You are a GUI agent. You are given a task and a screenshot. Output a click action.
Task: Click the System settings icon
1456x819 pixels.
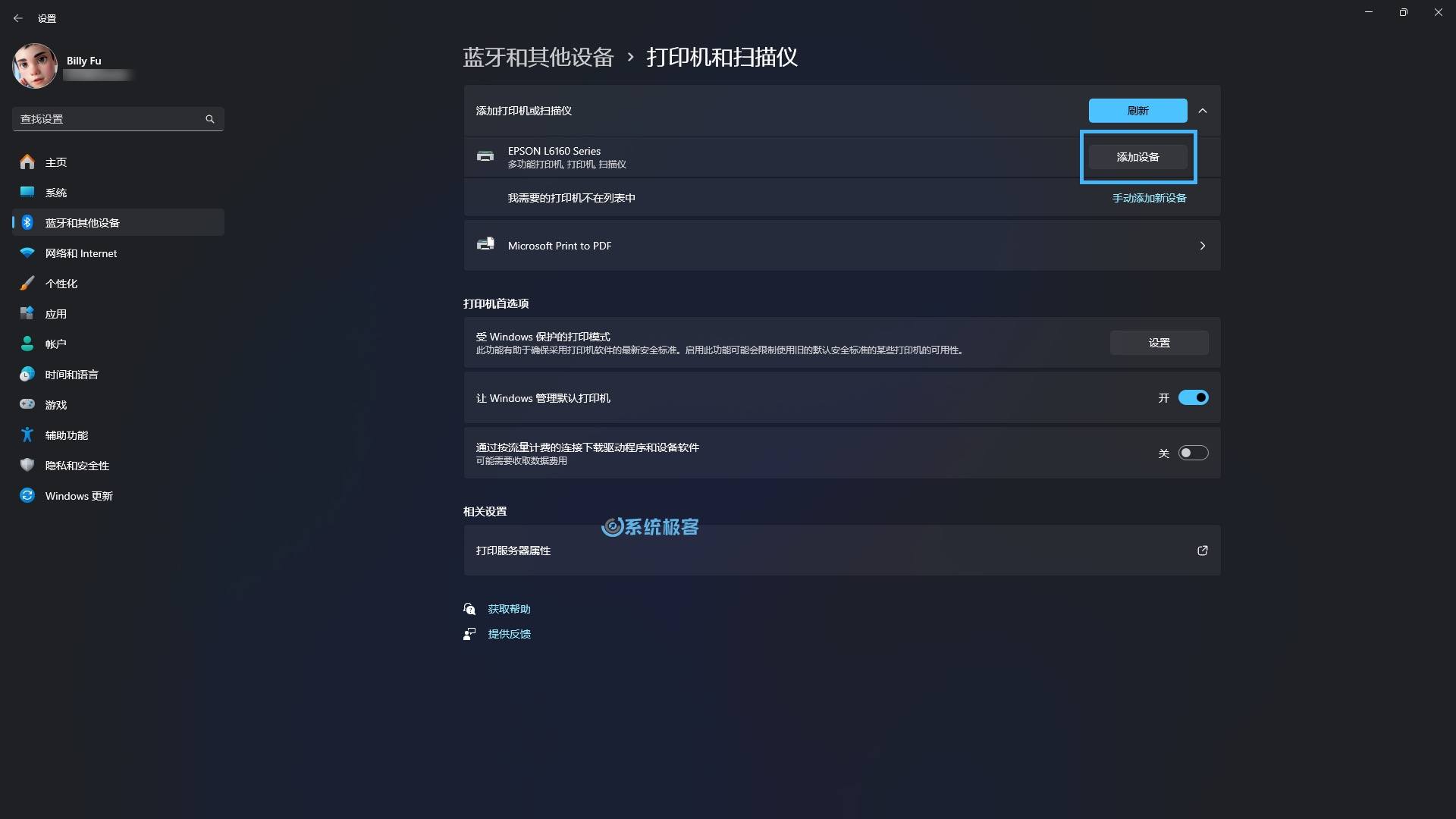[26, 192]
